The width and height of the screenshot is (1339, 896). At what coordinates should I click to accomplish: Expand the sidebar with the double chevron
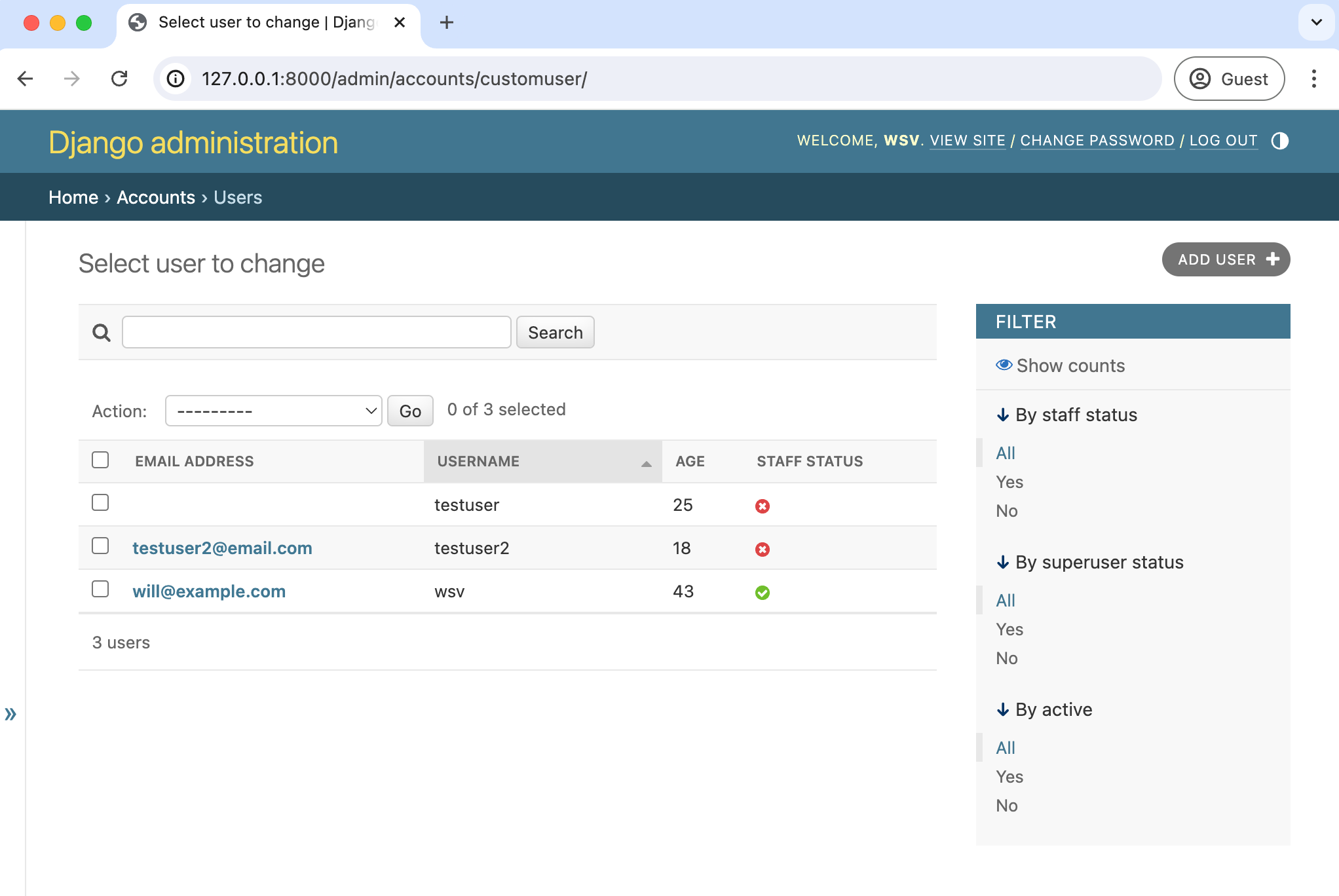point(10,714)
